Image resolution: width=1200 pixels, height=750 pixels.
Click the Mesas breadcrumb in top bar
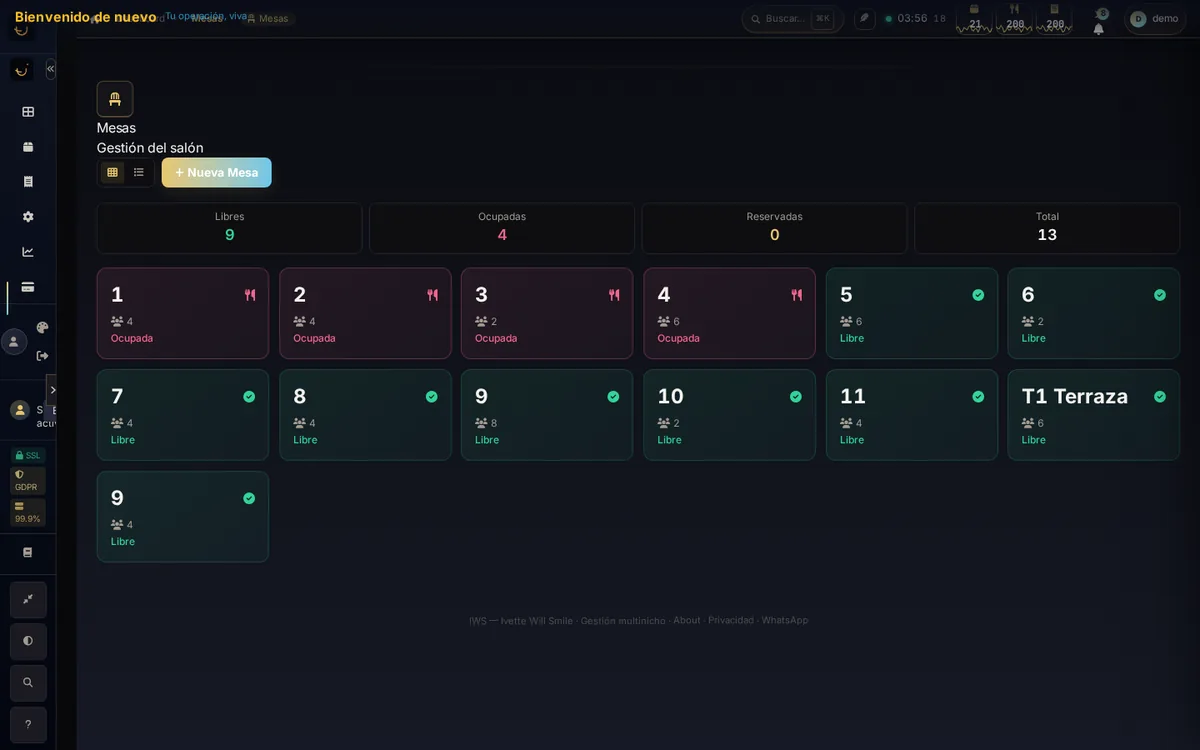pyautogui.click(x=267, y=19)
